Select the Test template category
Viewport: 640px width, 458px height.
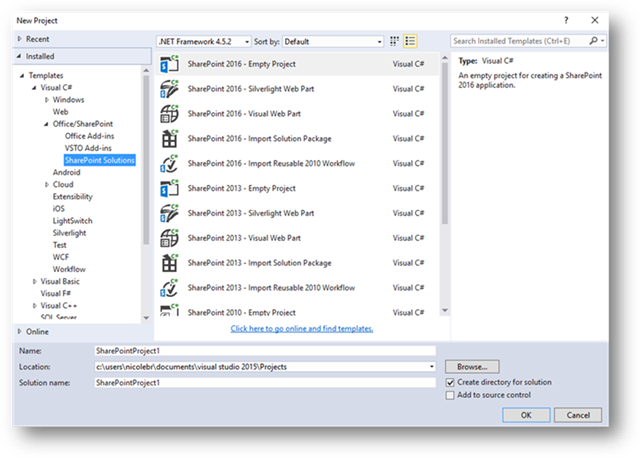(60, 245)
